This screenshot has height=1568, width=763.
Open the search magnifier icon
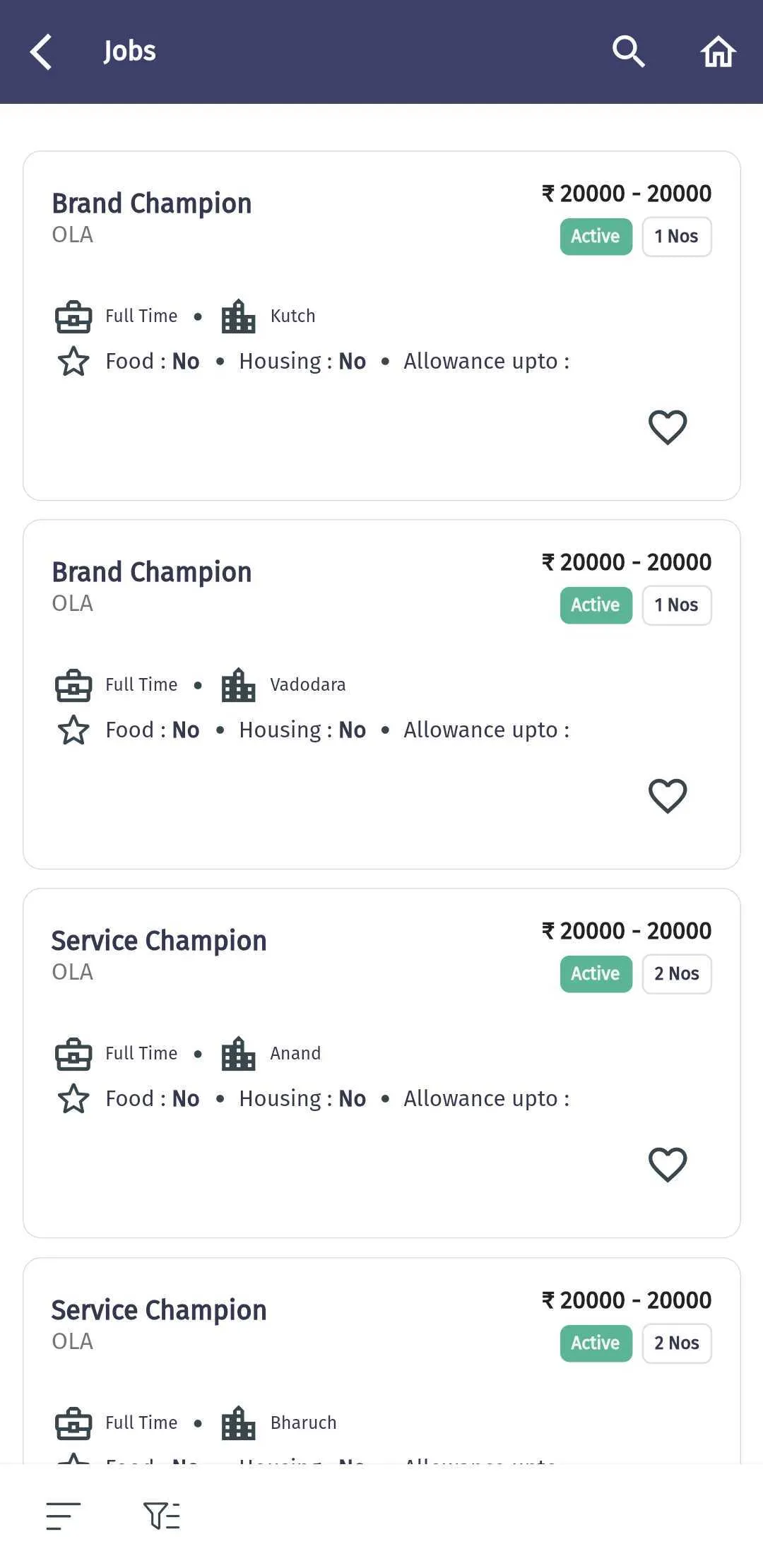[x=628, y=52]
